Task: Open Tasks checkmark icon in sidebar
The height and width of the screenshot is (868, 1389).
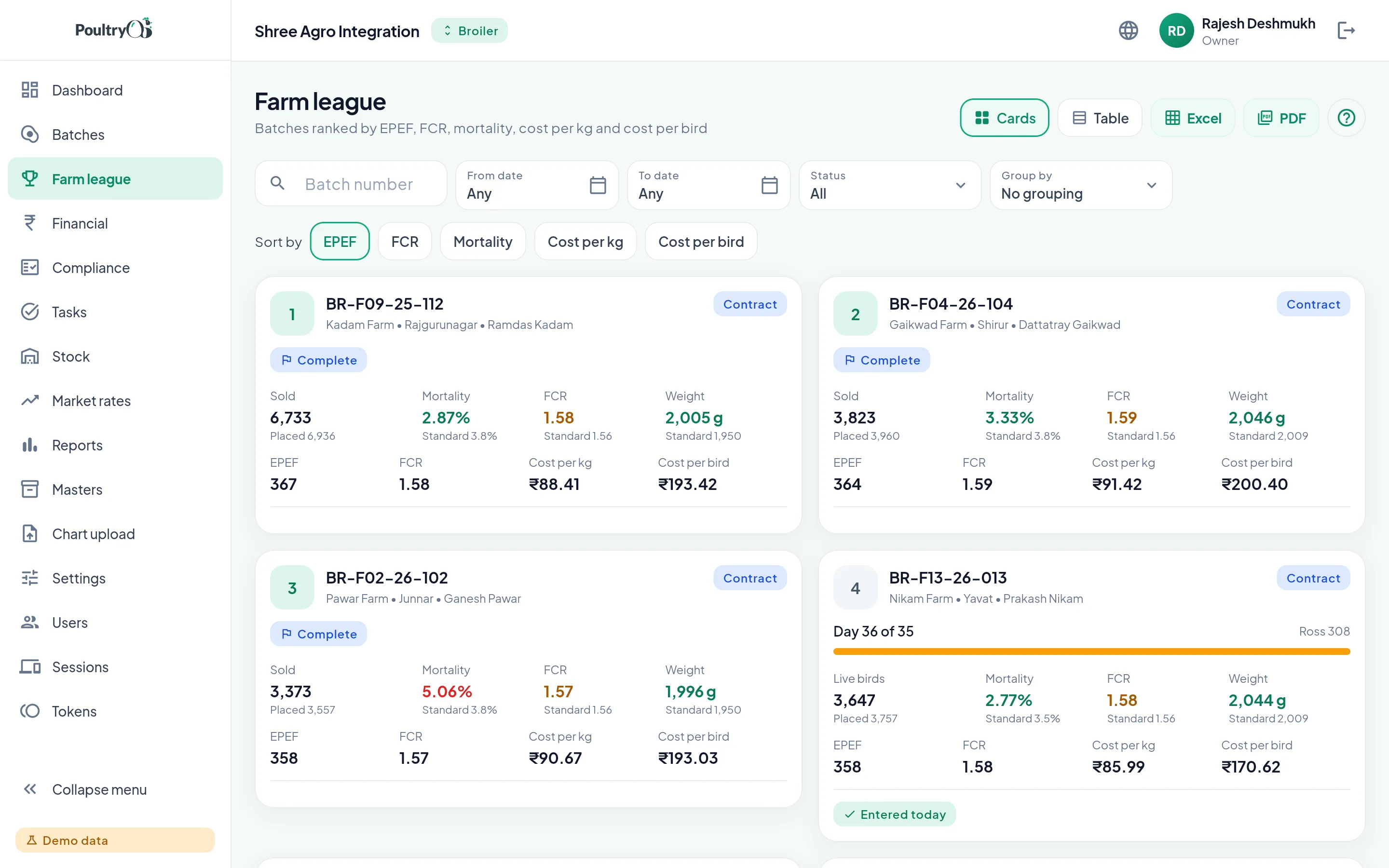Action: pyautogui.click(x=30, y=312)
